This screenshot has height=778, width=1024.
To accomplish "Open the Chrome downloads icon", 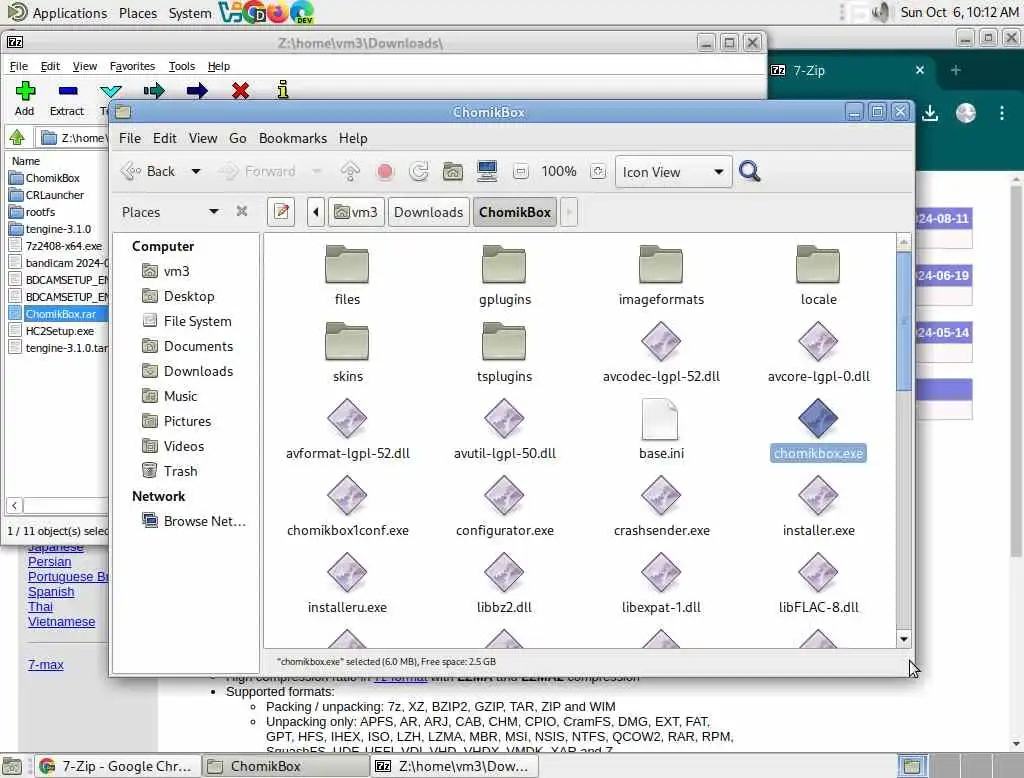I will pyautogui.click(x=930, y=113).
